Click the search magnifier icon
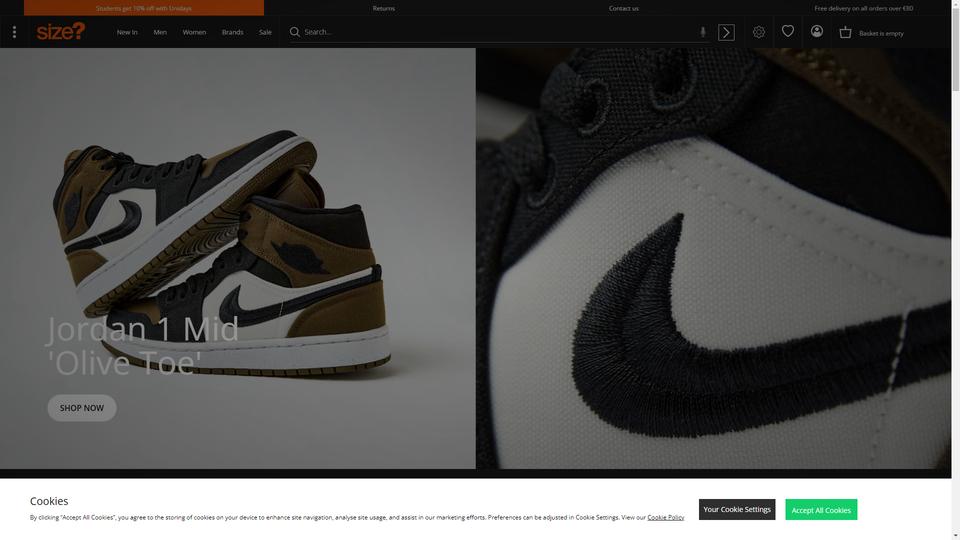This screenshot has height=540, width=960. coord(294,32)
